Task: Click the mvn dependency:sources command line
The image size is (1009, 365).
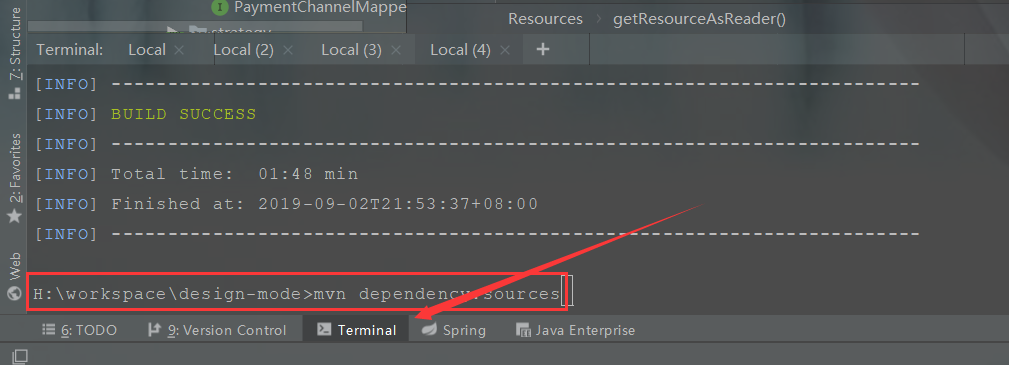Action: [297, 294]
